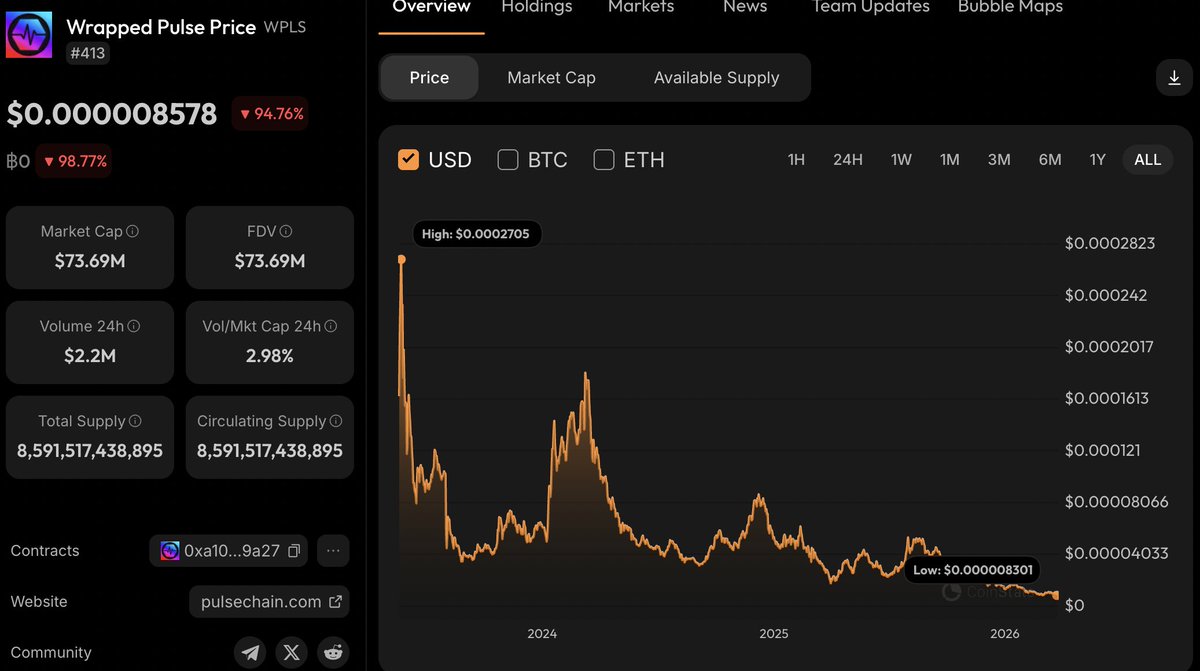1200x671 pixels.
Task: Click the download chart icon
Action: coord(1175,78)
